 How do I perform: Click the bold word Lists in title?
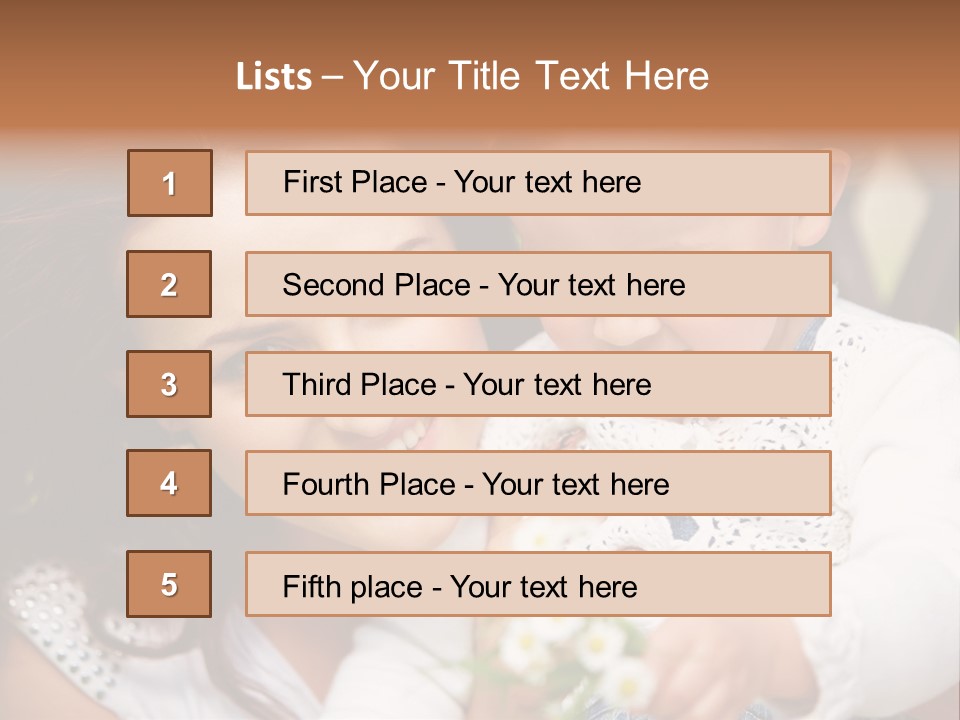(274, 77)
